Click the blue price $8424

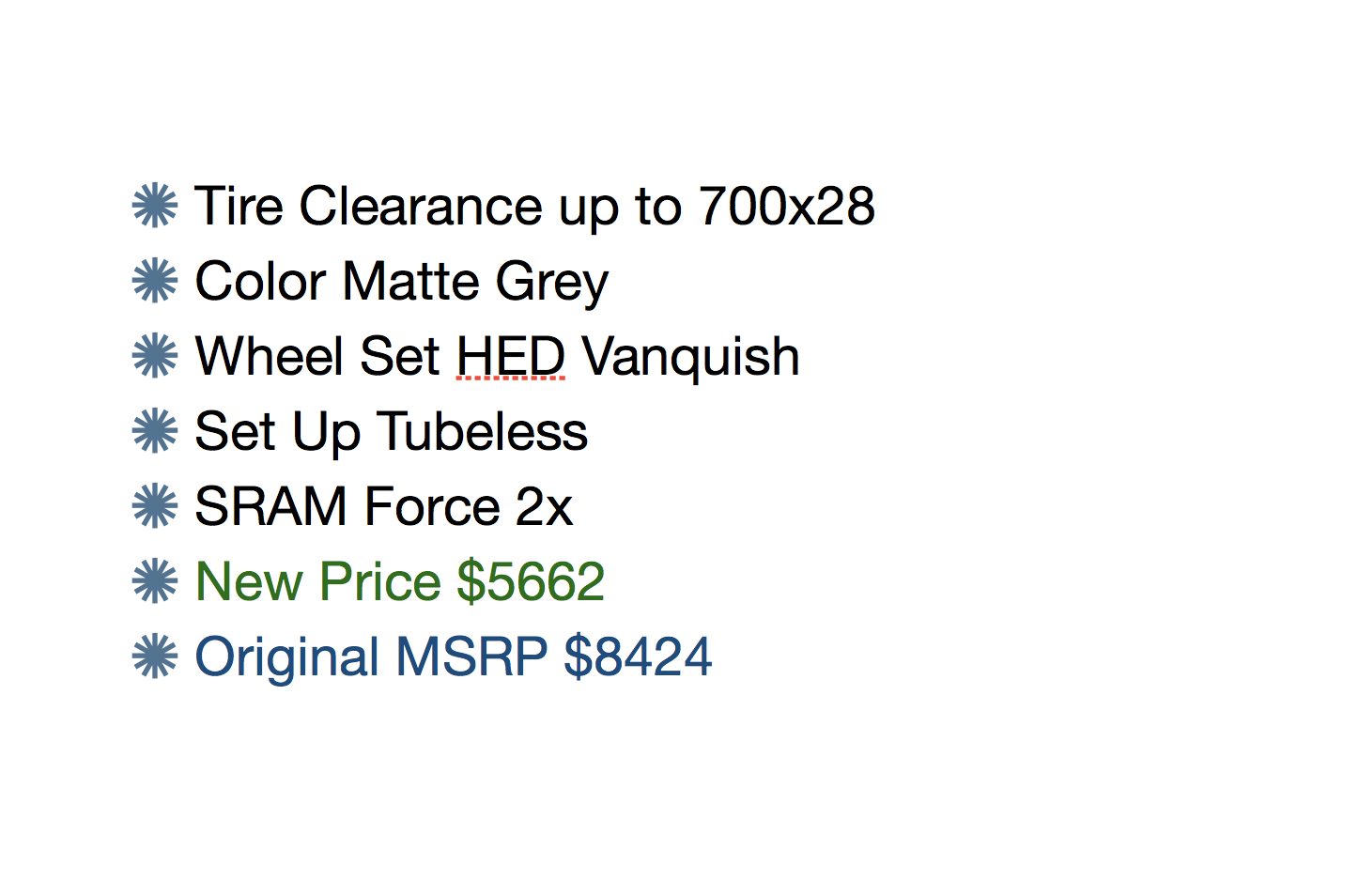(638, 657)
